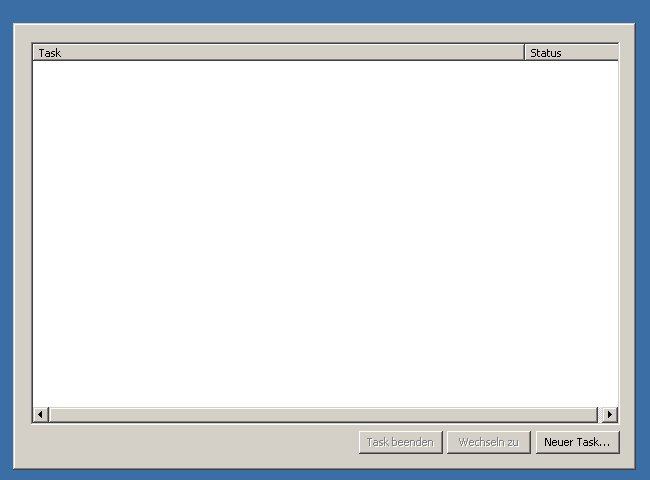This screenshot has height=480, width=650.
Task: Click the greyed-out Wechseln zu button
Action: (489, 442)
